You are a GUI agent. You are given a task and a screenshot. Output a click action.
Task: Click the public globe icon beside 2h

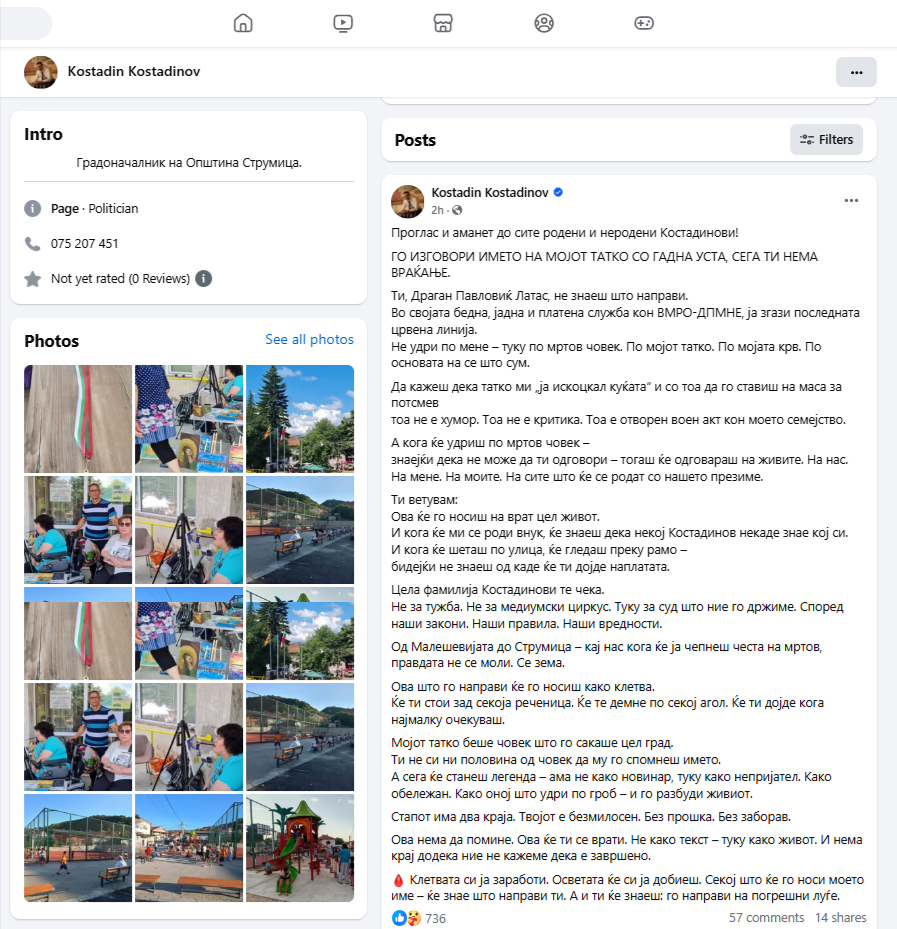(457, 210)
